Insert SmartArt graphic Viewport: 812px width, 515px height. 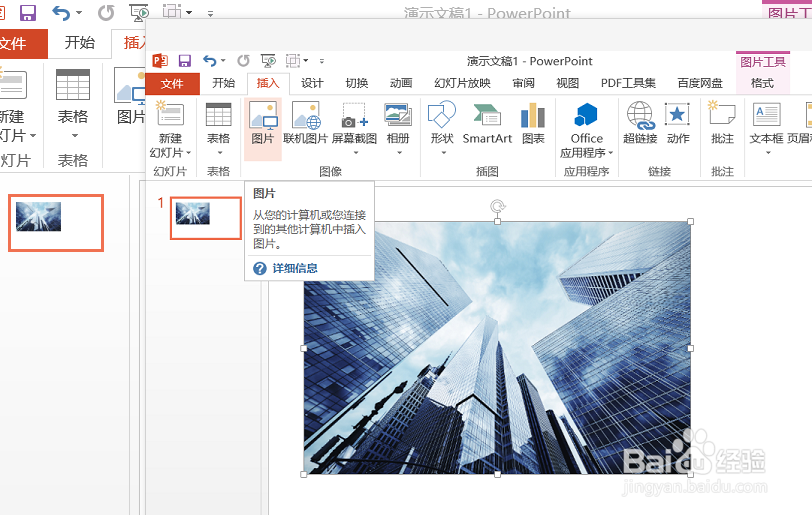(x=487, y=123)
